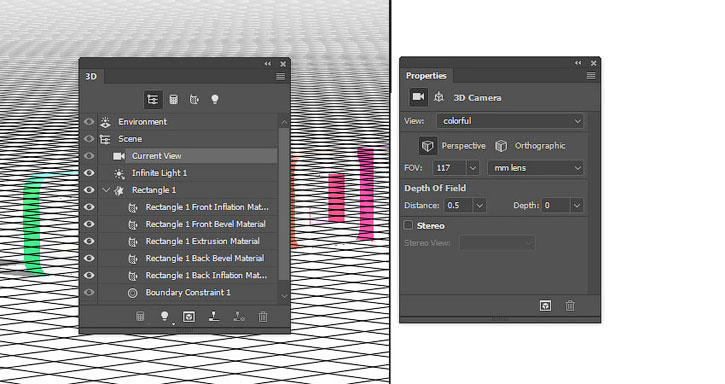Filter 3D panel by lights
This screenshot has width=725, height=384.
pyautogui.click(x=215, y=99)
